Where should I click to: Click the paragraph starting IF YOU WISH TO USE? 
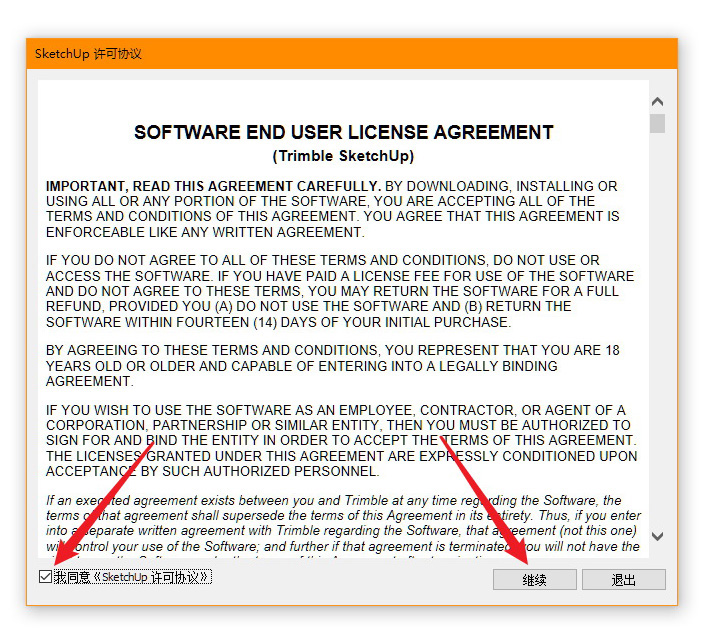pyautogui.click(x=341, y=441)
